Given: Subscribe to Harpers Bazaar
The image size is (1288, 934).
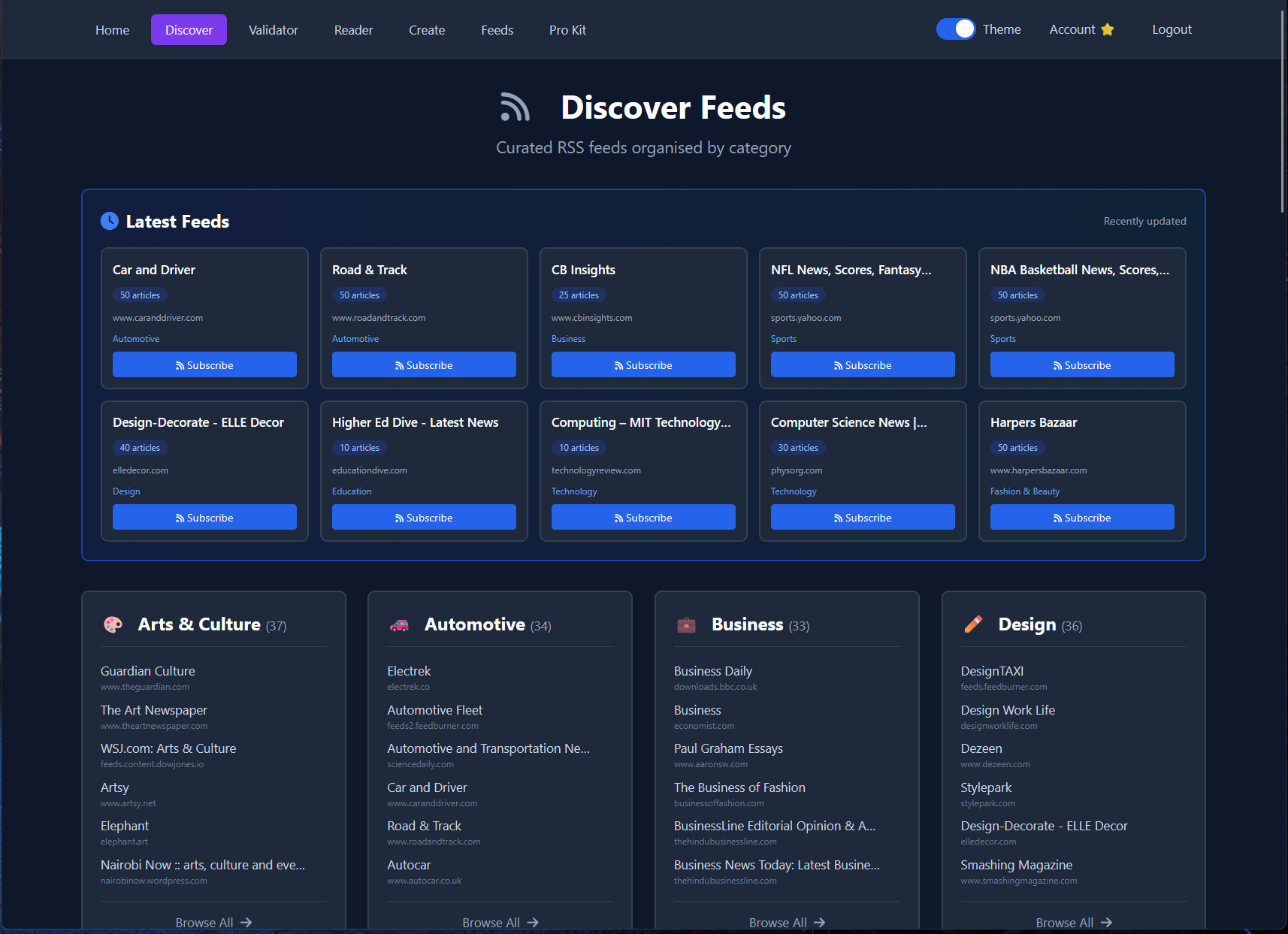Looking at the screenshot, I should [x=1082, y=517].
